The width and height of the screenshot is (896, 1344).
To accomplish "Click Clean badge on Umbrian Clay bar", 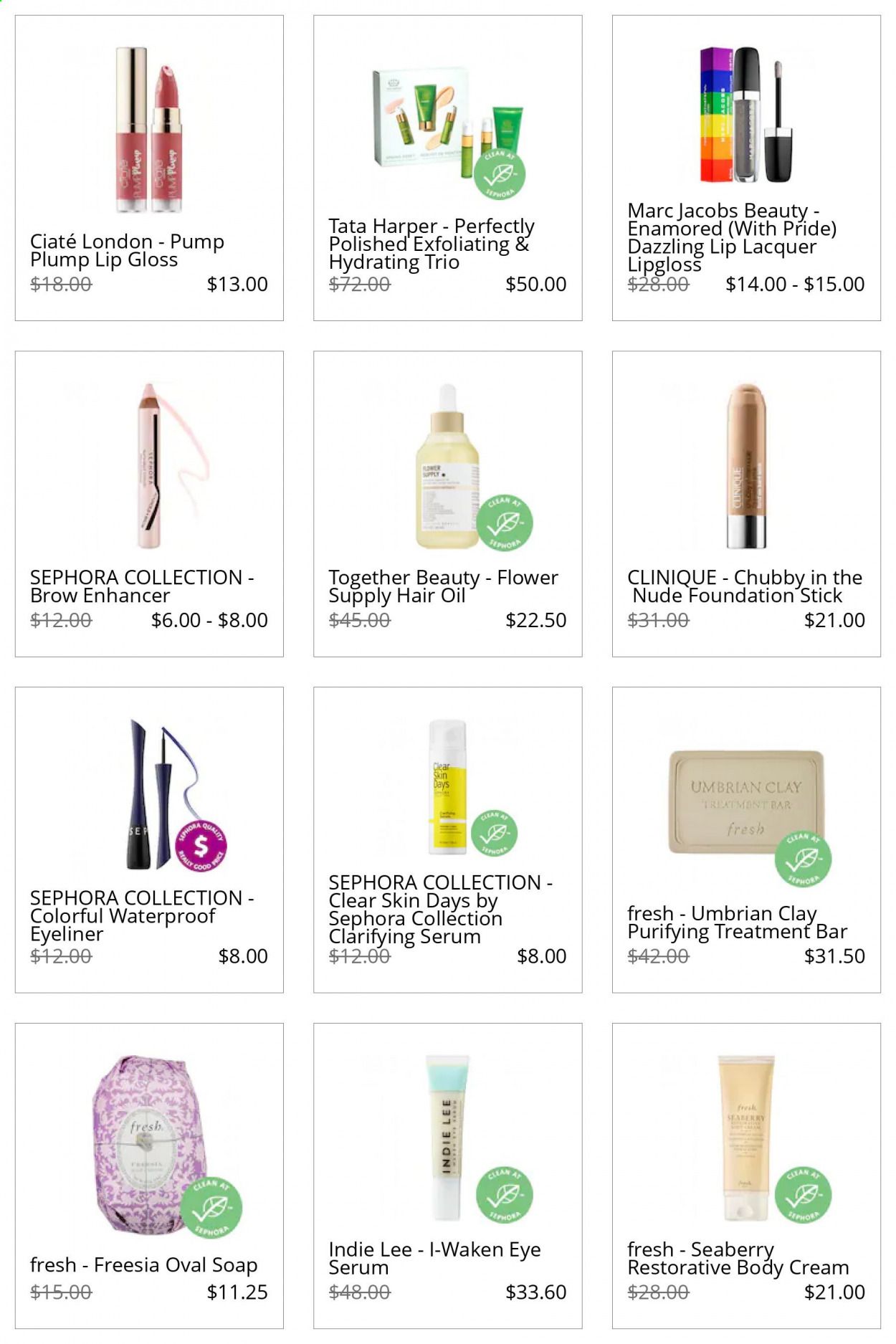I will pyautogui.click(x=803, y=859).
